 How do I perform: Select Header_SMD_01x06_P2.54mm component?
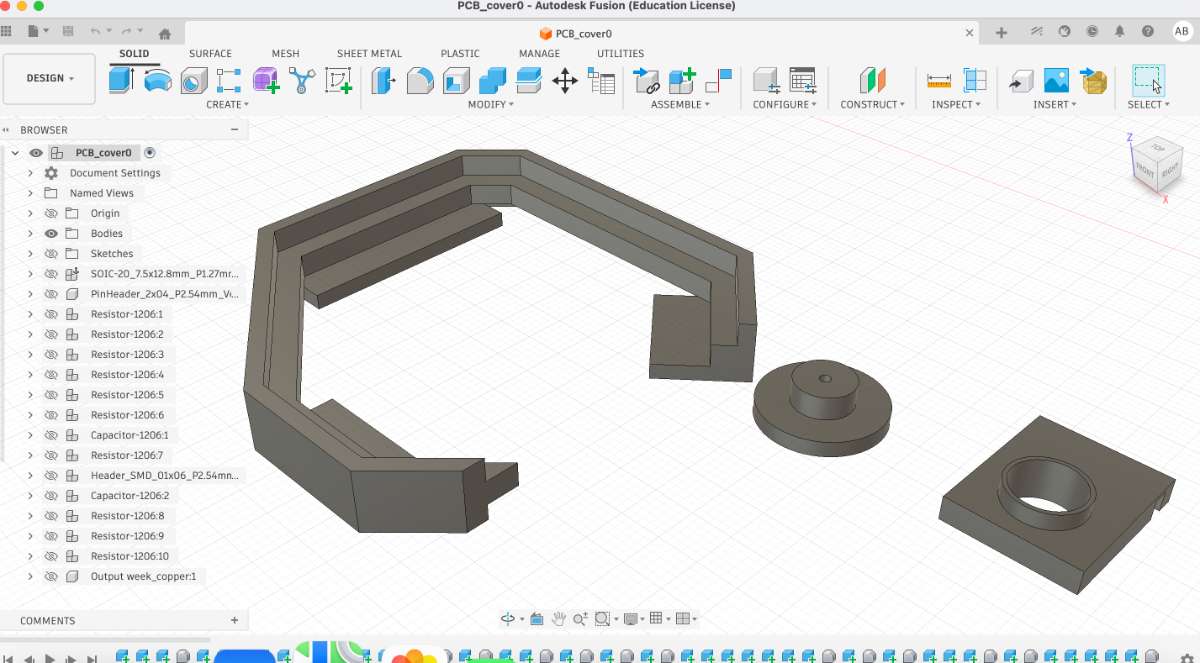coord(165,475)
